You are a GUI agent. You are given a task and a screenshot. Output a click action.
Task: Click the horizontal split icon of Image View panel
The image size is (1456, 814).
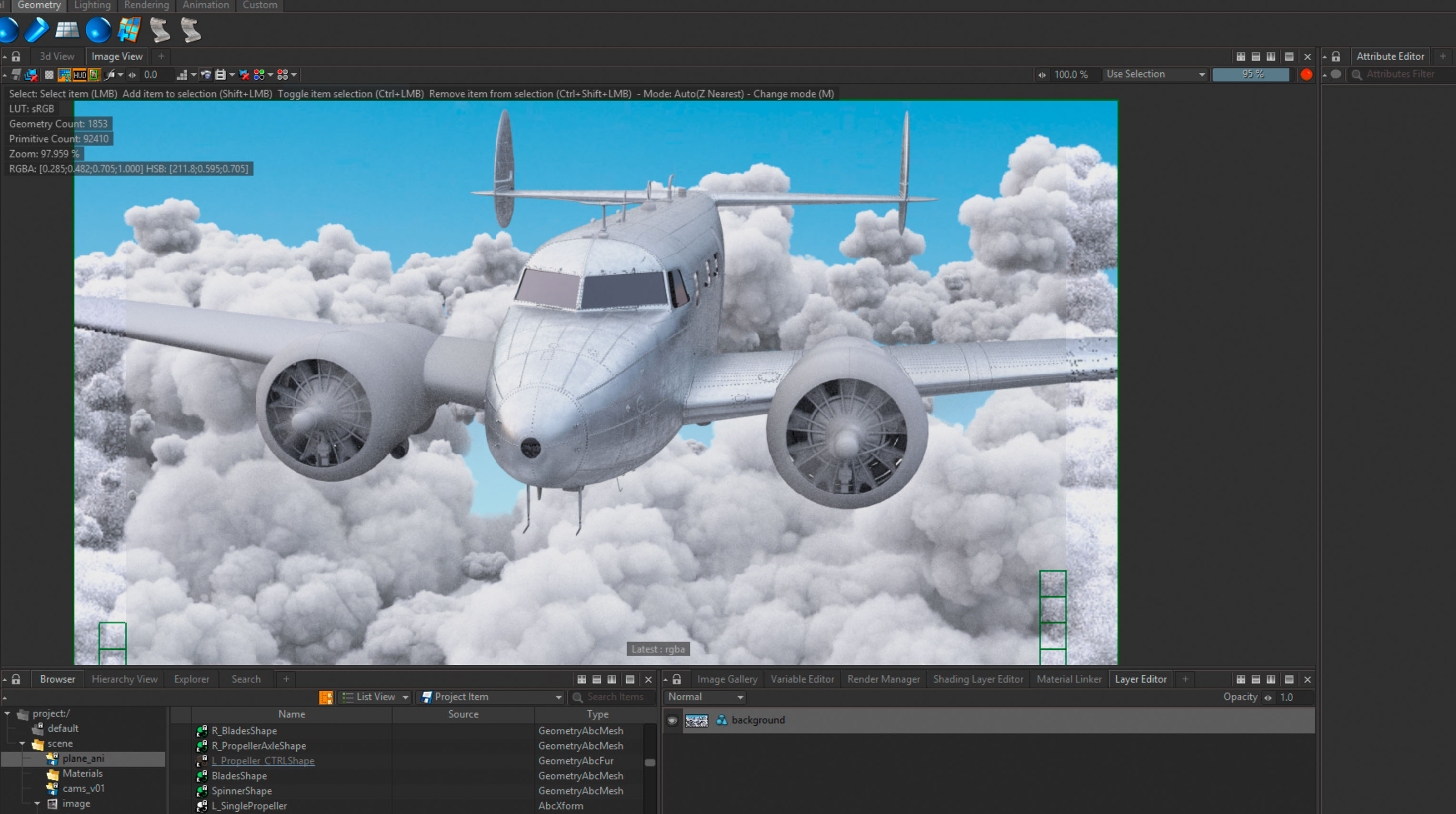1256,57
